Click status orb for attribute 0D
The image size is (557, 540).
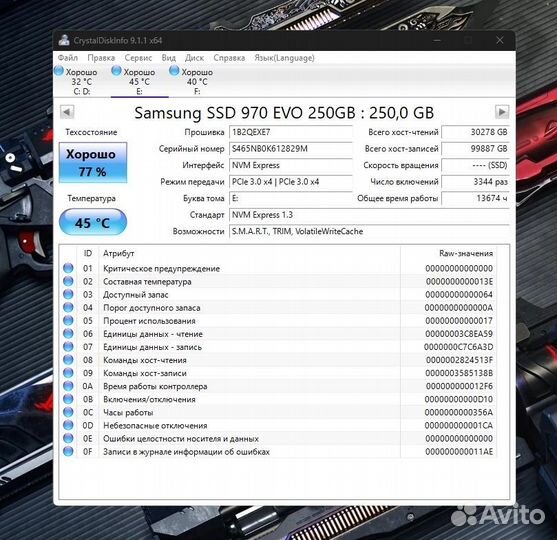[x=68, y=425]
